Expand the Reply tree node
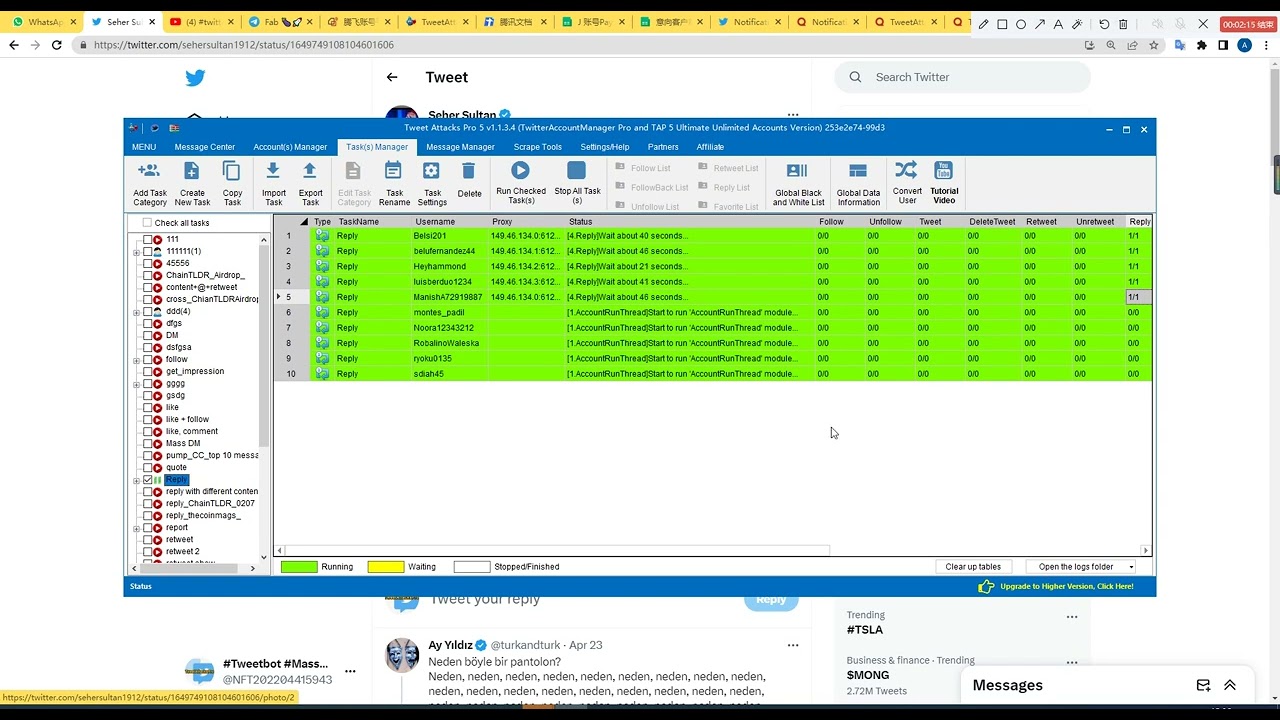 tap(136, 481)
